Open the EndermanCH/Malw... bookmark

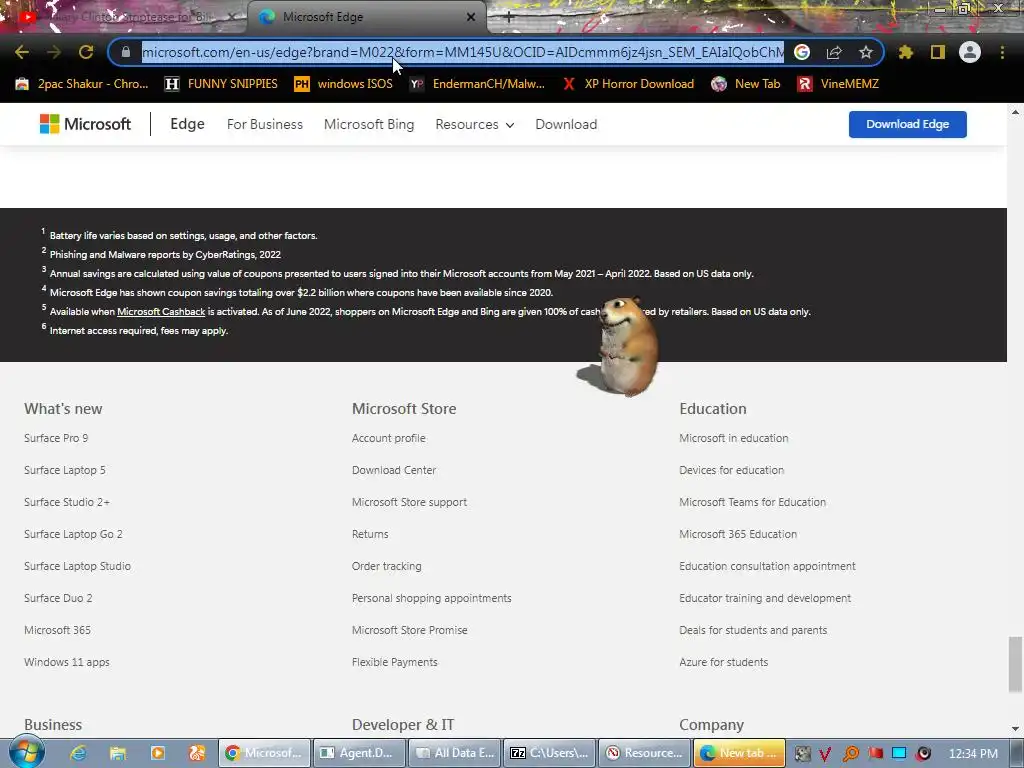click(477, 84)
